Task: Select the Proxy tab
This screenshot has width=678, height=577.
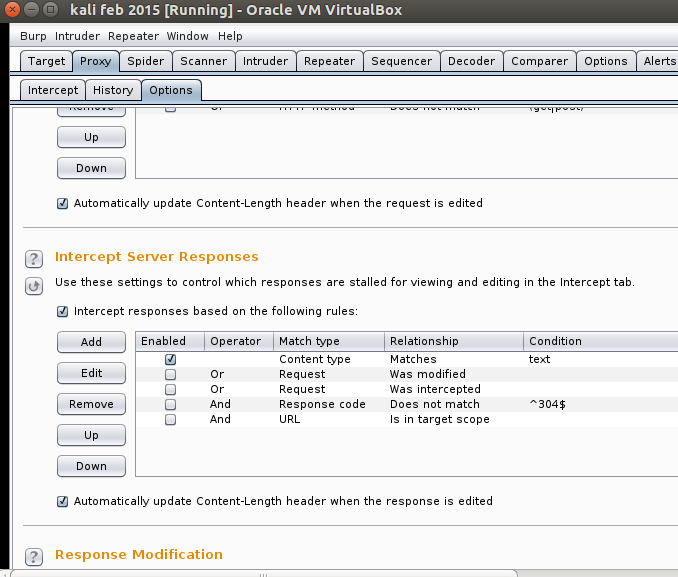Action: pos(96,61)
